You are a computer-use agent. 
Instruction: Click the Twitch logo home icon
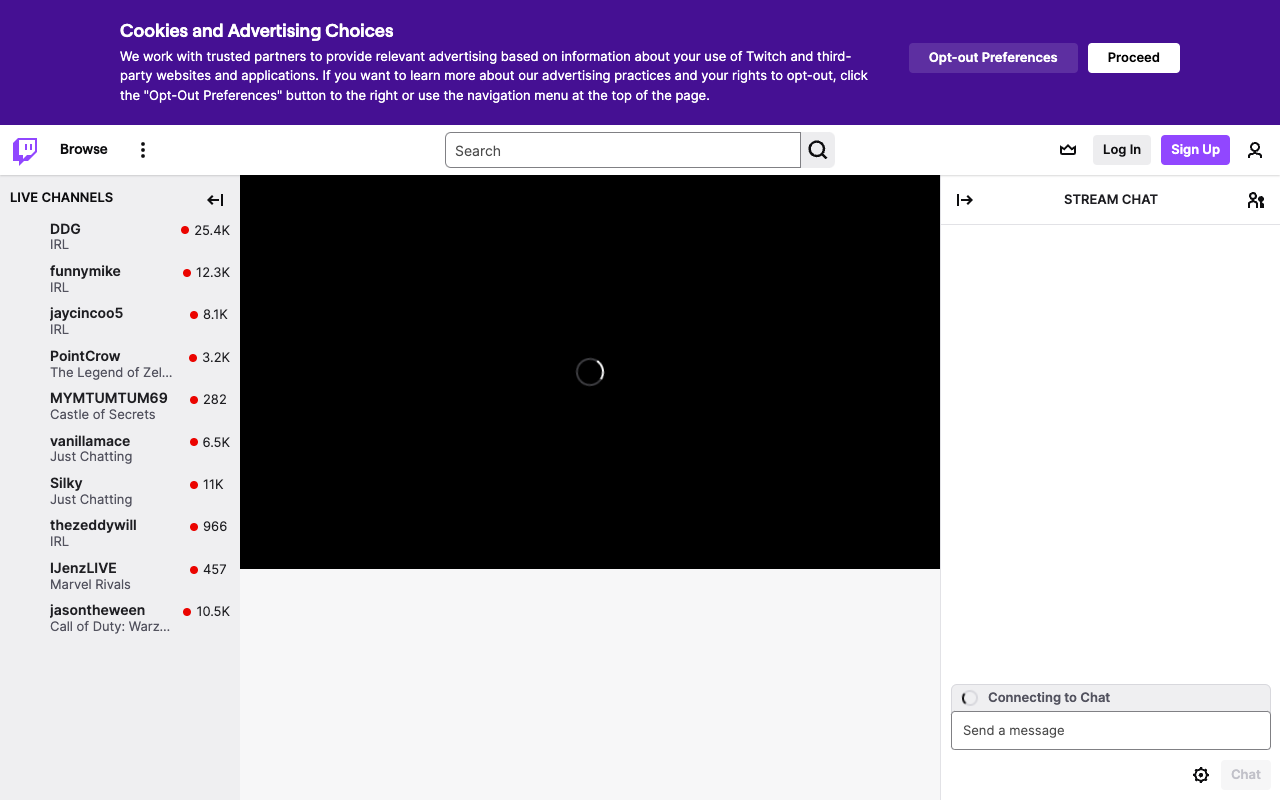click(x=25, y=151)
